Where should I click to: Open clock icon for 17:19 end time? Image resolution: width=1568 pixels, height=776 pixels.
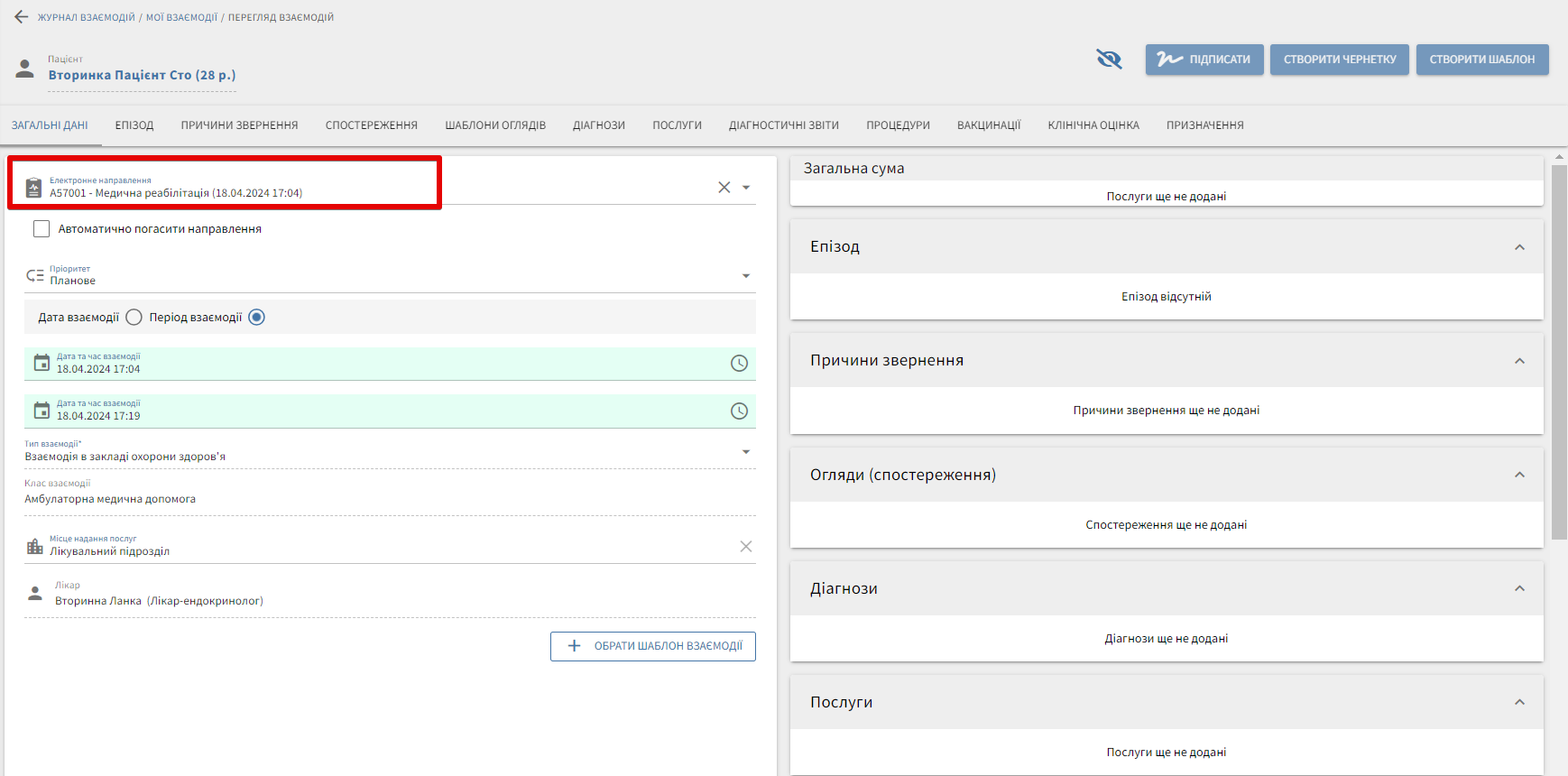[x=739, y=411]
